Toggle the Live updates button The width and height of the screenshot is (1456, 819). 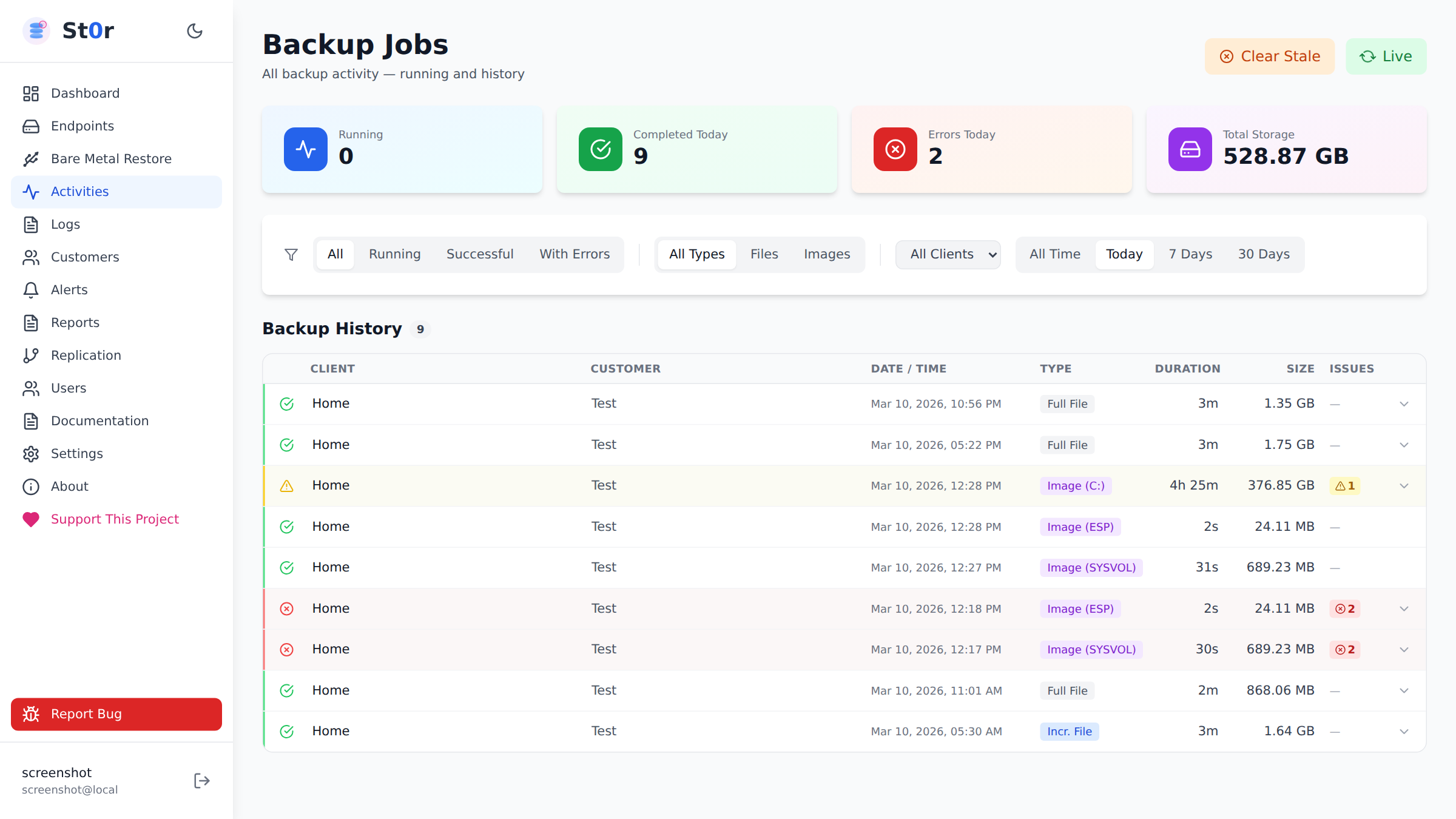point(1386,56)
